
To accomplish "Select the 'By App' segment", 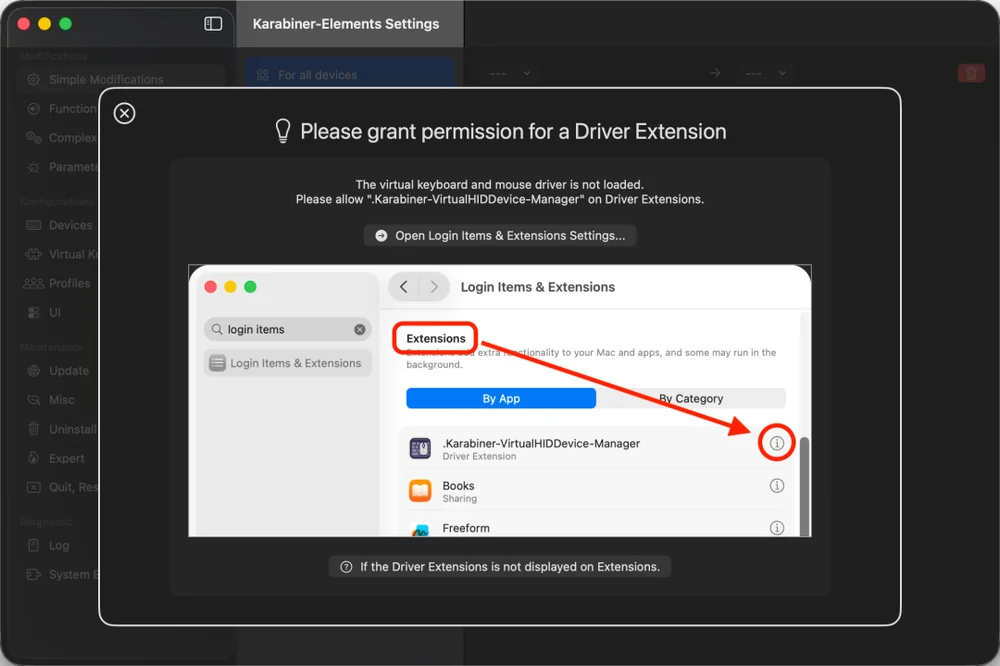I will [x=501, y=398].
